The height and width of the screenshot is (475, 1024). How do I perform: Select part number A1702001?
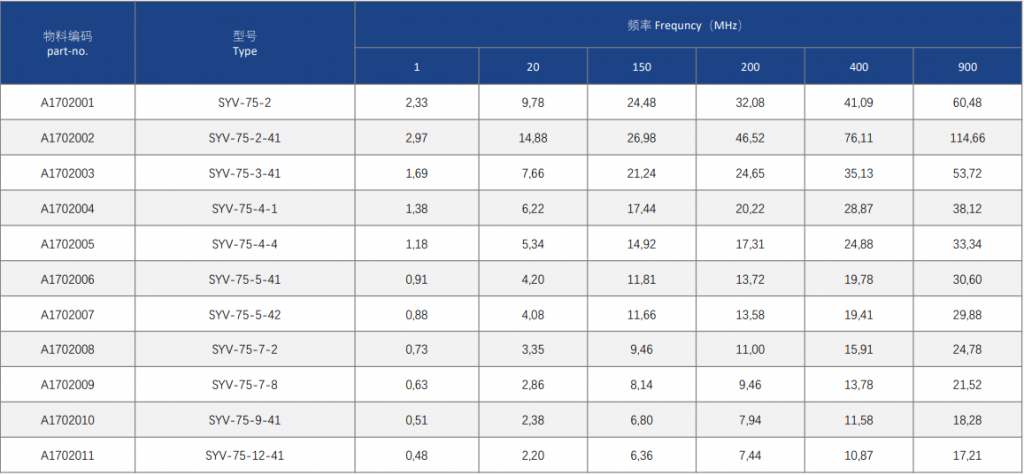point(68,103)
